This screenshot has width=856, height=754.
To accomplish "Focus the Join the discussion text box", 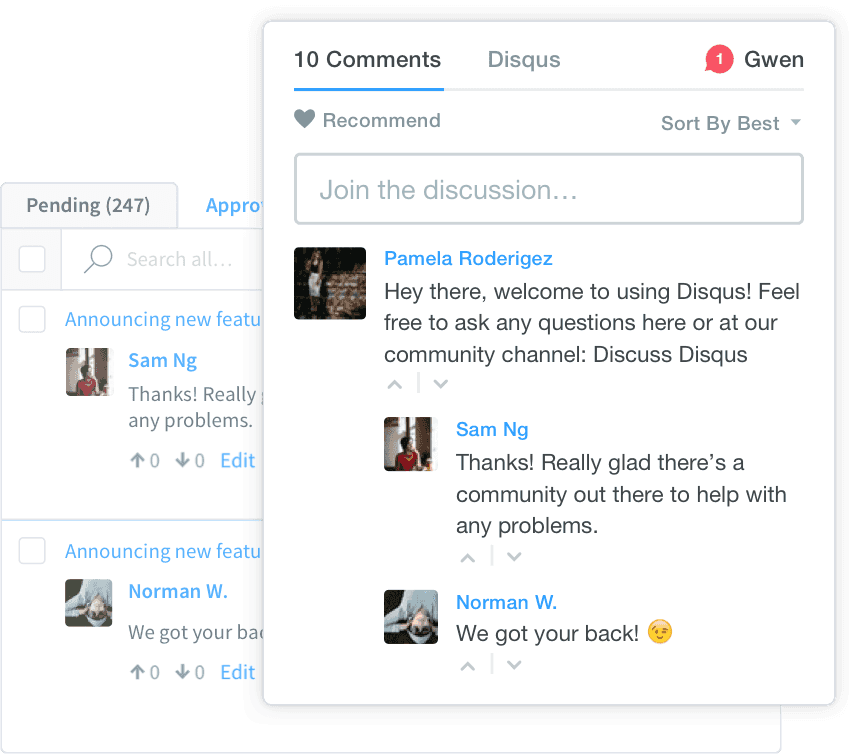I will click(549, 189).
